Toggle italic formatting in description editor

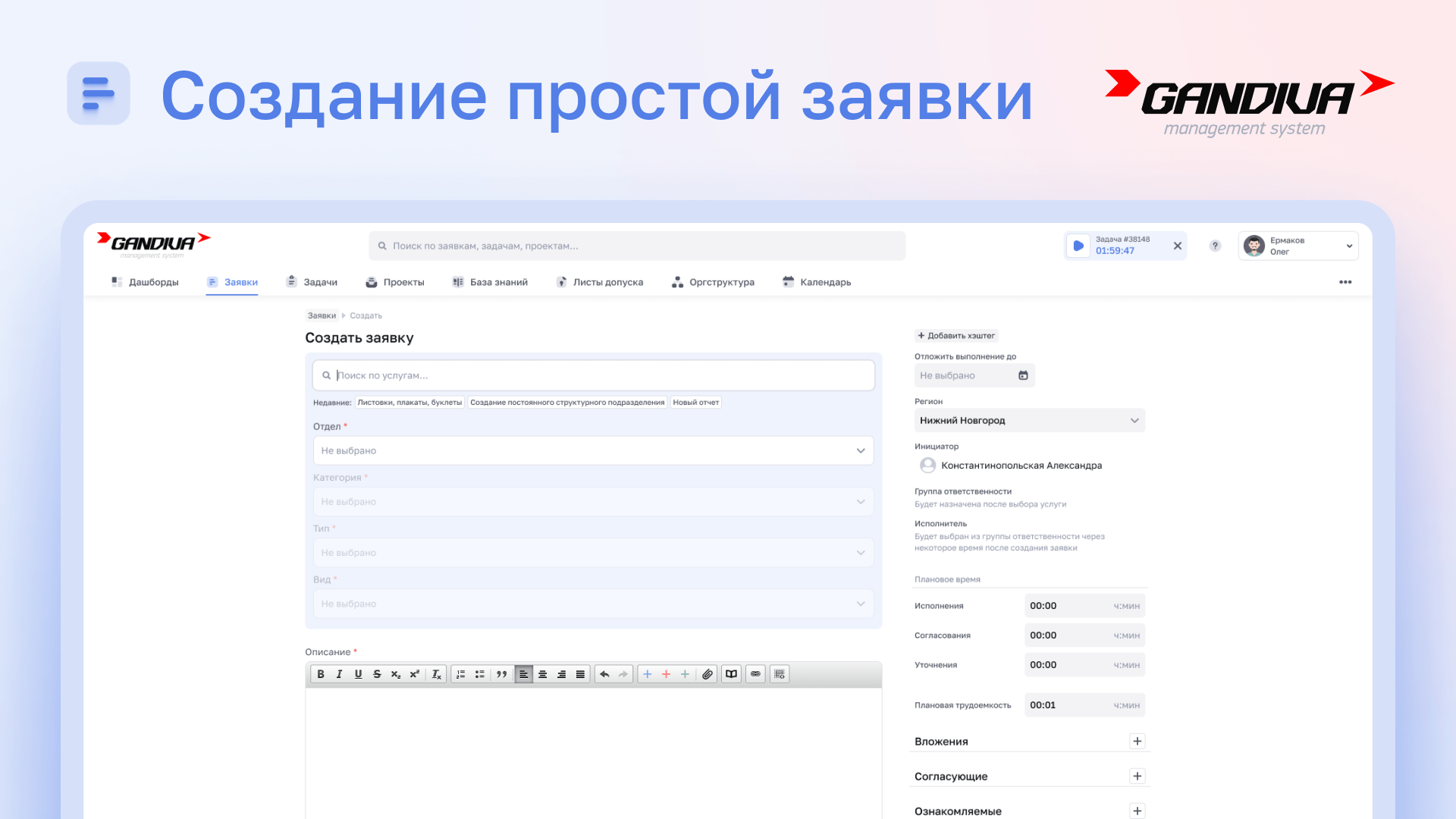click(x=339, y=674)
